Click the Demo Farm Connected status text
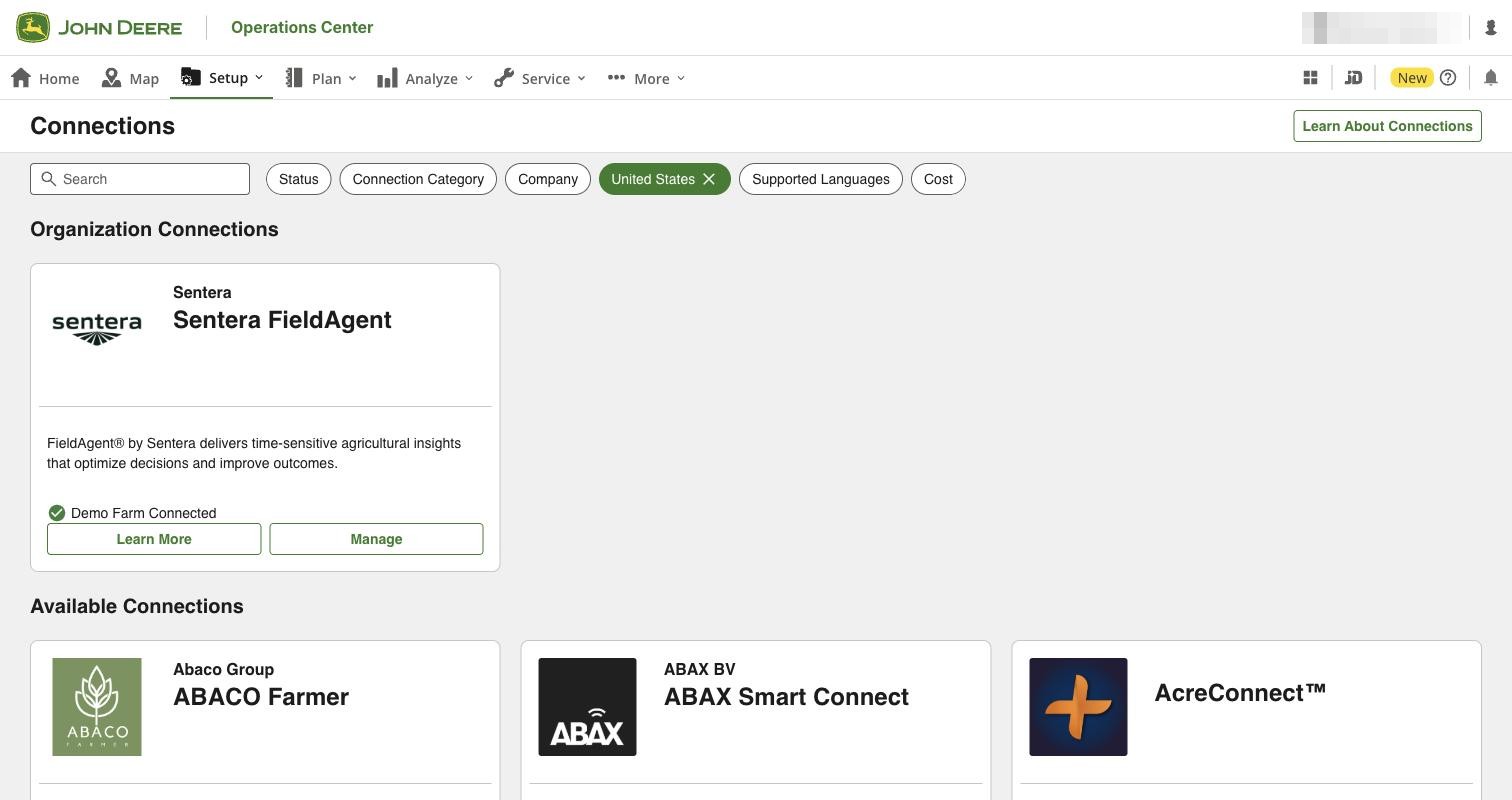Screen dimensions: 1512x800 point(144,513)
